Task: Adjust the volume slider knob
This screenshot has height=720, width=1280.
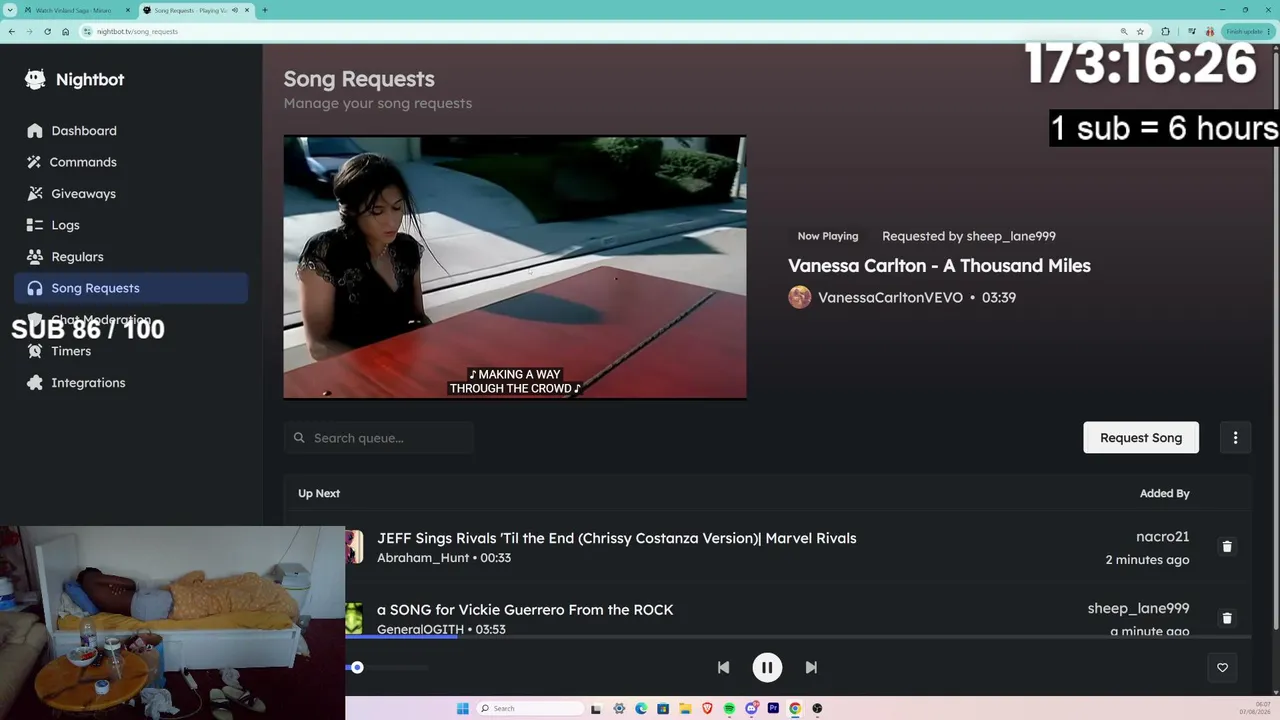Action: coord(357,667)
